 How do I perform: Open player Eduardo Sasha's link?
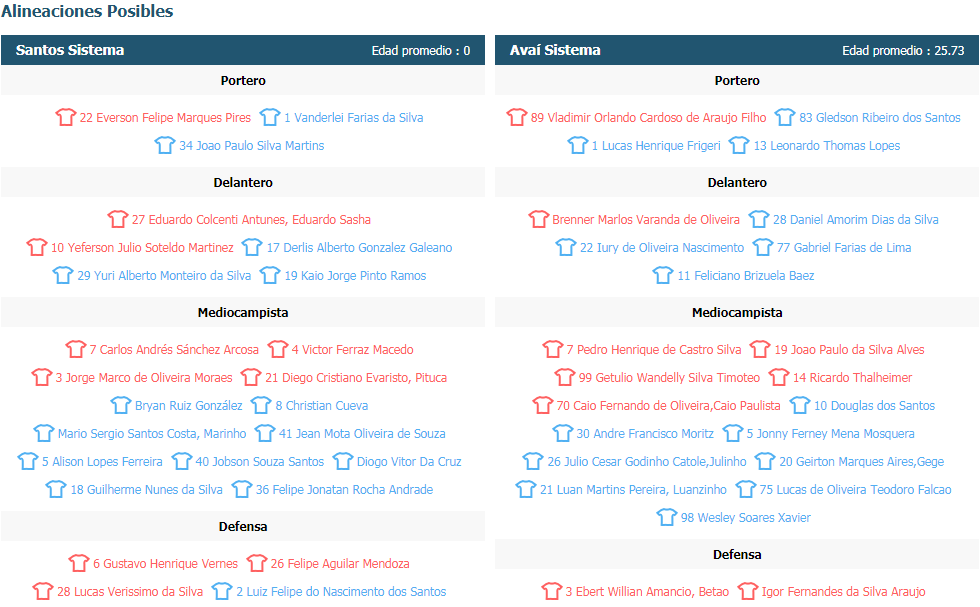point(251,219)
